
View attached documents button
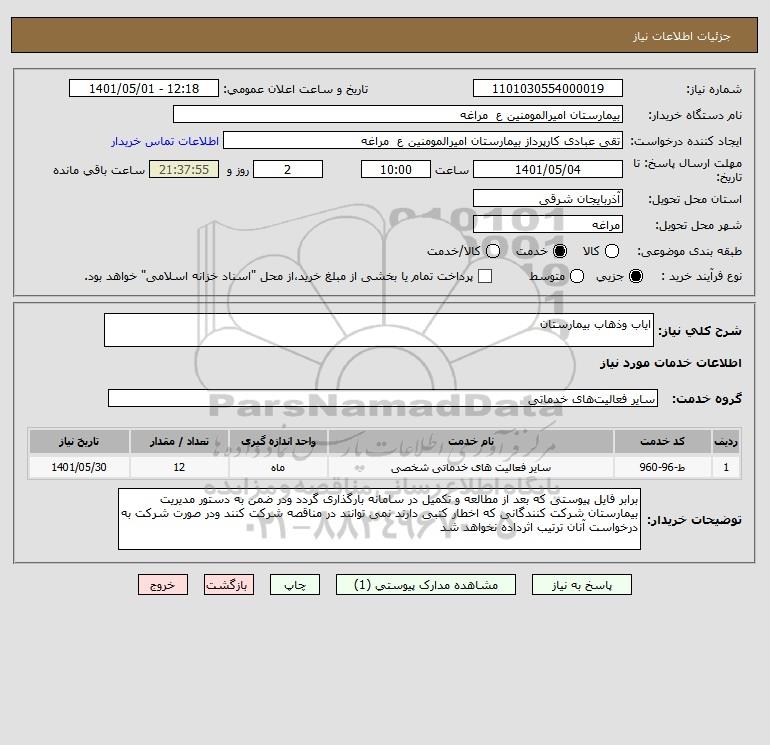[x=426, y=585]
